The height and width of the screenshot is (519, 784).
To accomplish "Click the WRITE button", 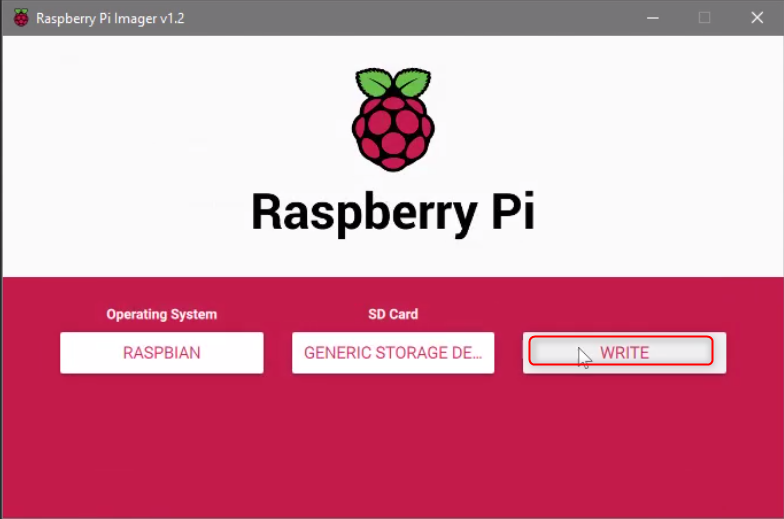I will coord(624,352).
